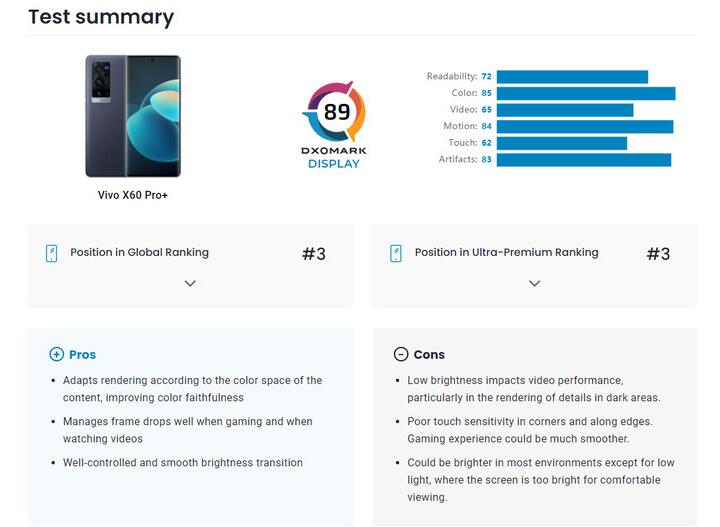Screen dimensions: 720x527
Task: Click the Readability score bar
Action: (572, 77)
